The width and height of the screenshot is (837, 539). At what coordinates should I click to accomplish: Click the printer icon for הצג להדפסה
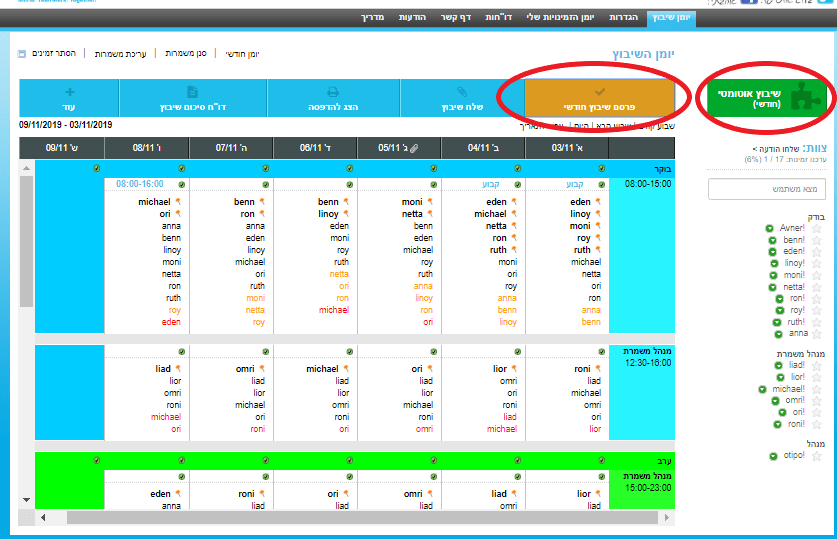[333, 91]
